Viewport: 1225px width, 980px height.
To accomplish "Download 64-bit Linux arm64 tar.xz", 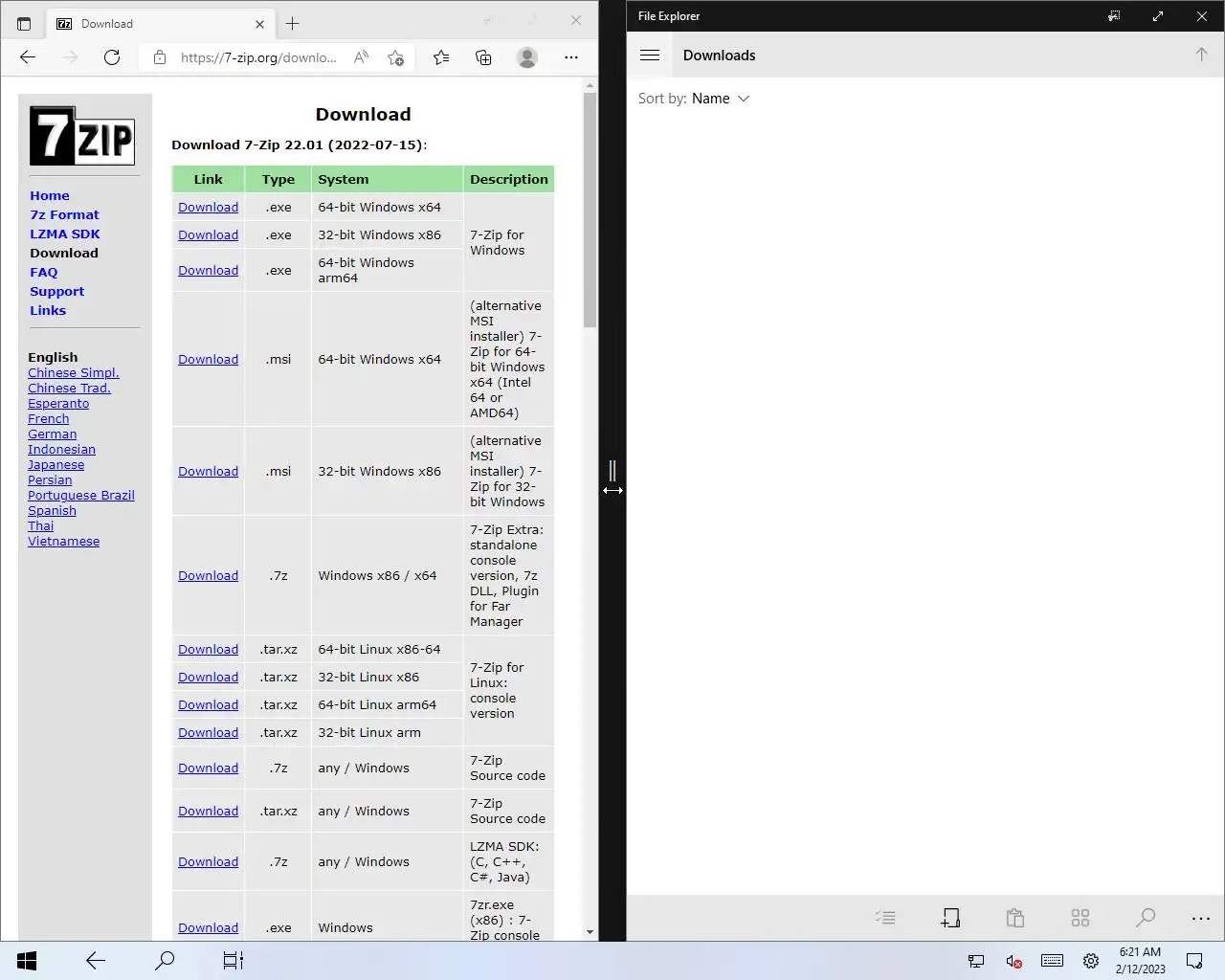I will coord(208,704).
